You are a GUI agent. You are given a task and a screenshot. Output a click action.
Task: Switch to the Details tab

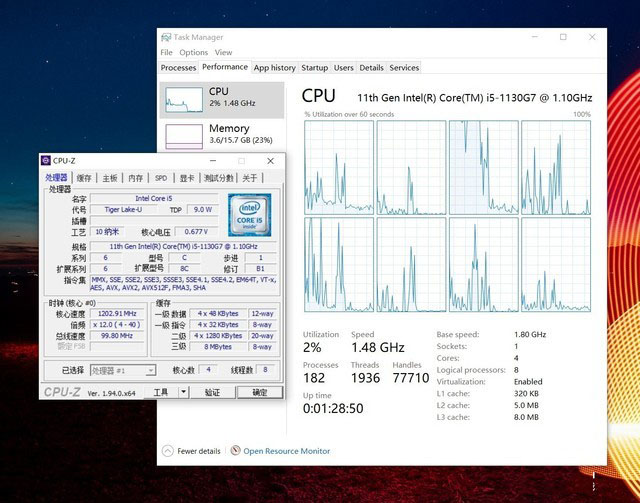(x=371, y=68)
